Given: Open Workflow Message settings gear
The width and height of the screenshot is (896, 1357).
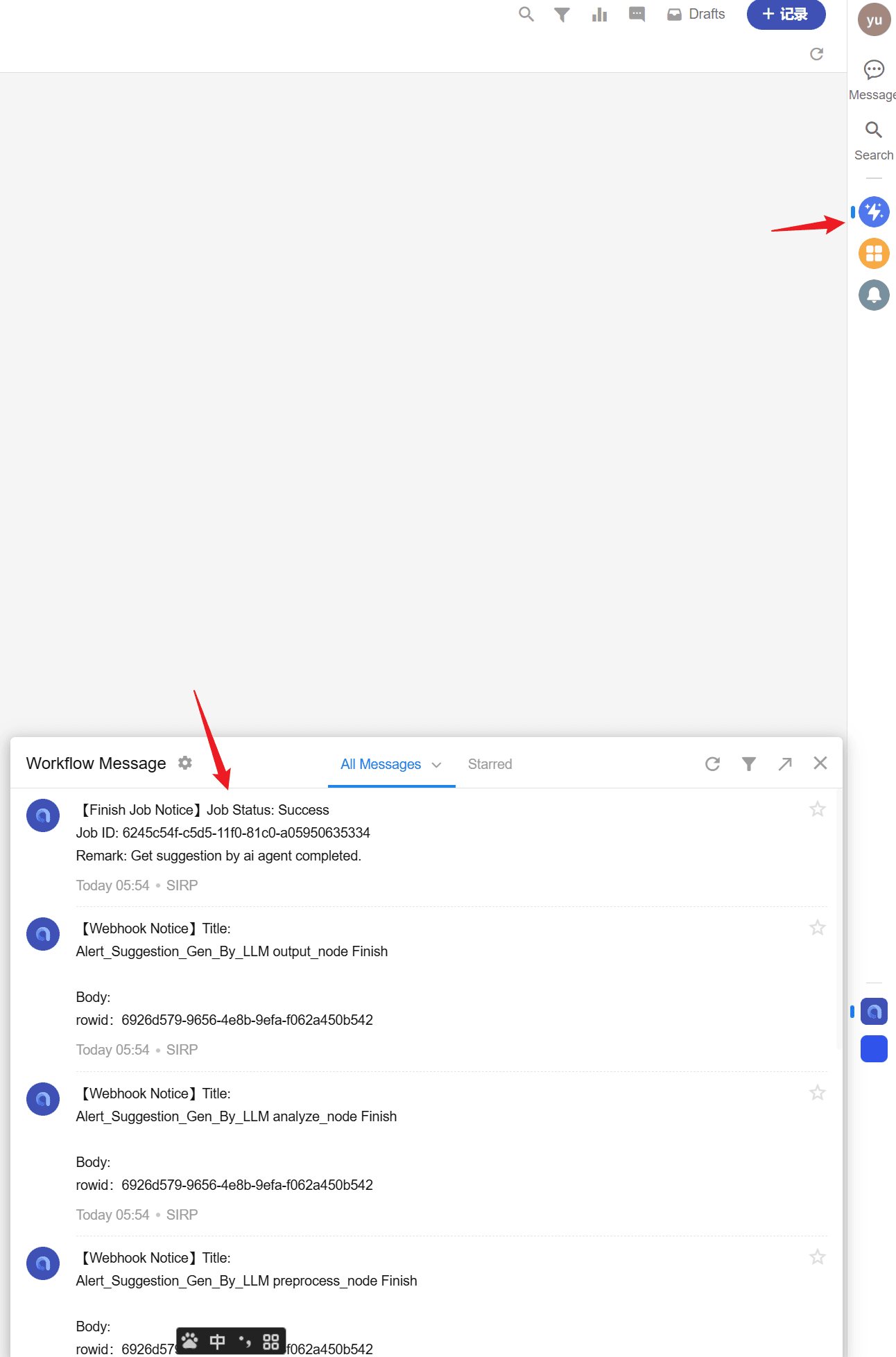Looking at the screenshot, I should point(185,763).
